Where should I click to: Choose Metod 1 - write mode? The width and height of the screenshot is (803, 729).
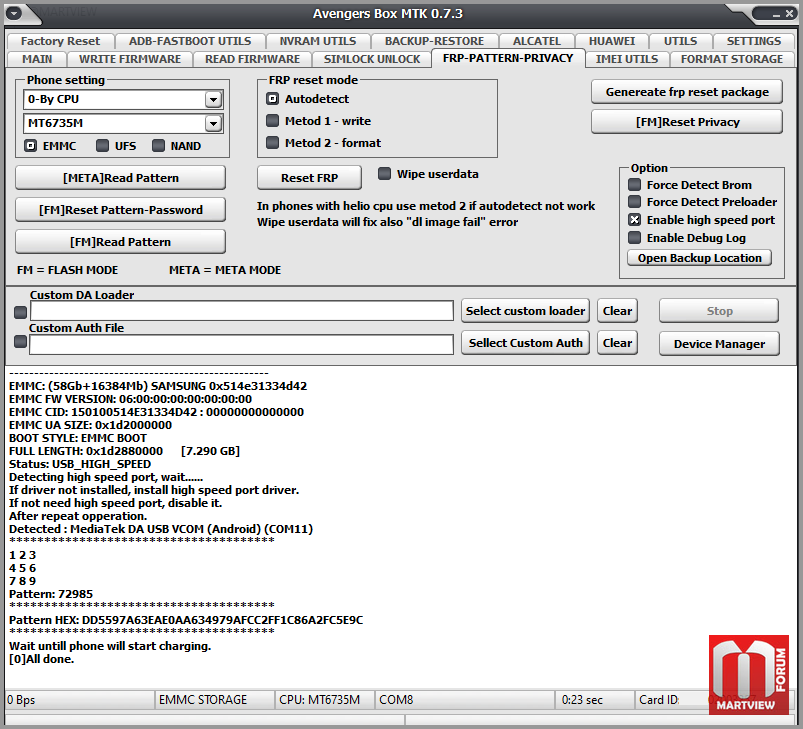pos(272,120)
